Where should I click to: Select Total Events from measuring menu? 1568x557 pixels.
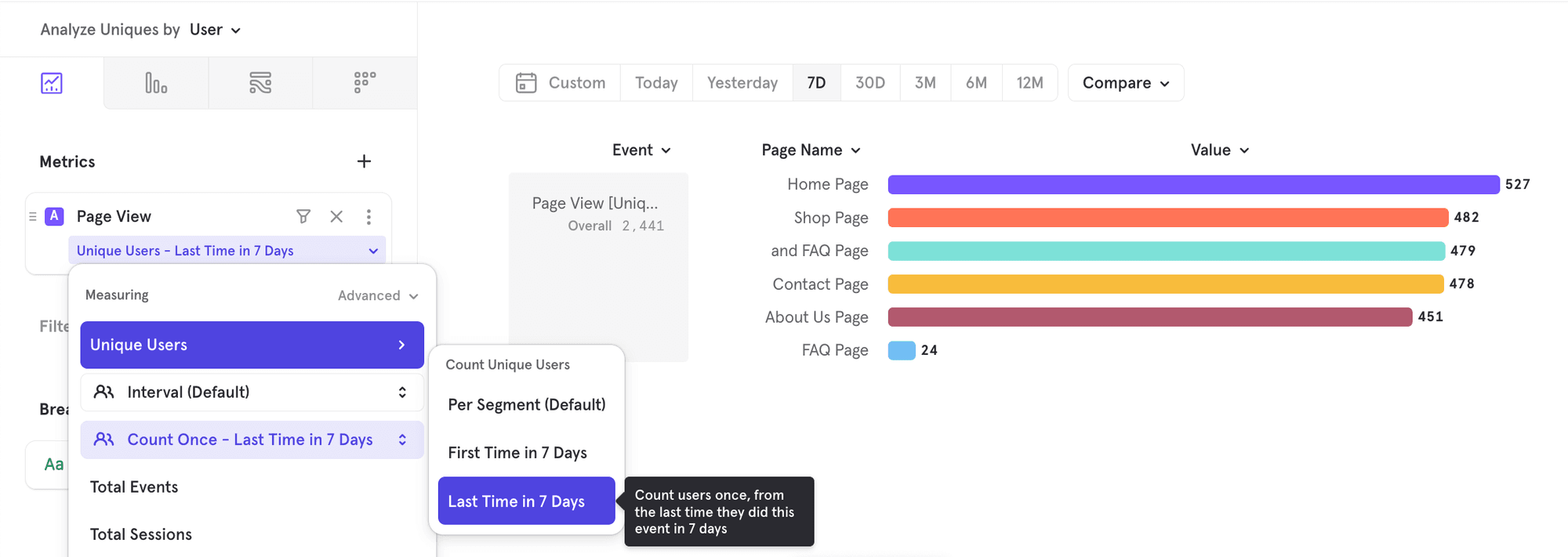134,487
